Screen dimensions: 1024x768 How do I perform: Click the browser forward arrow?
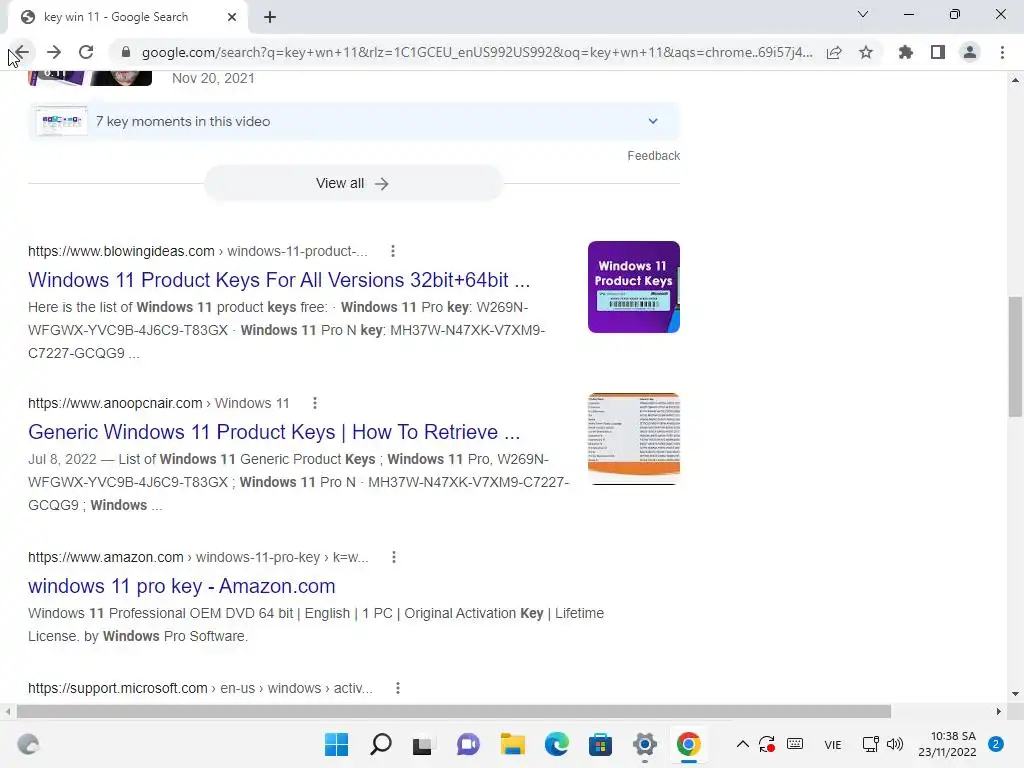click(x=54, y=52)
